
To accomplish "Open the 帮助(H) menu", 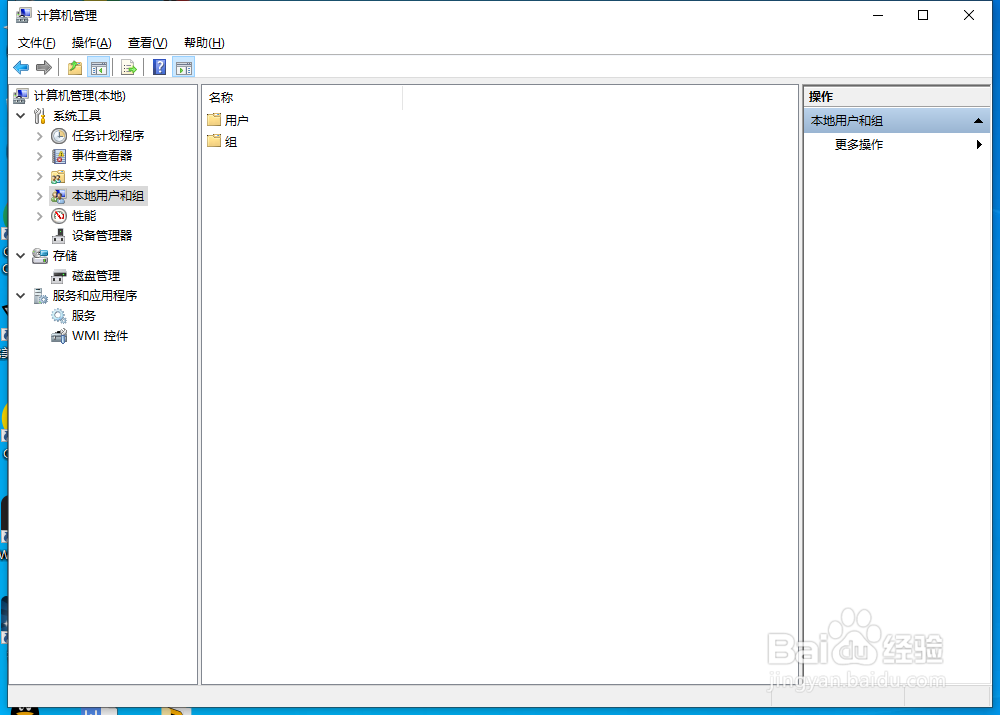I will [204, 43].
